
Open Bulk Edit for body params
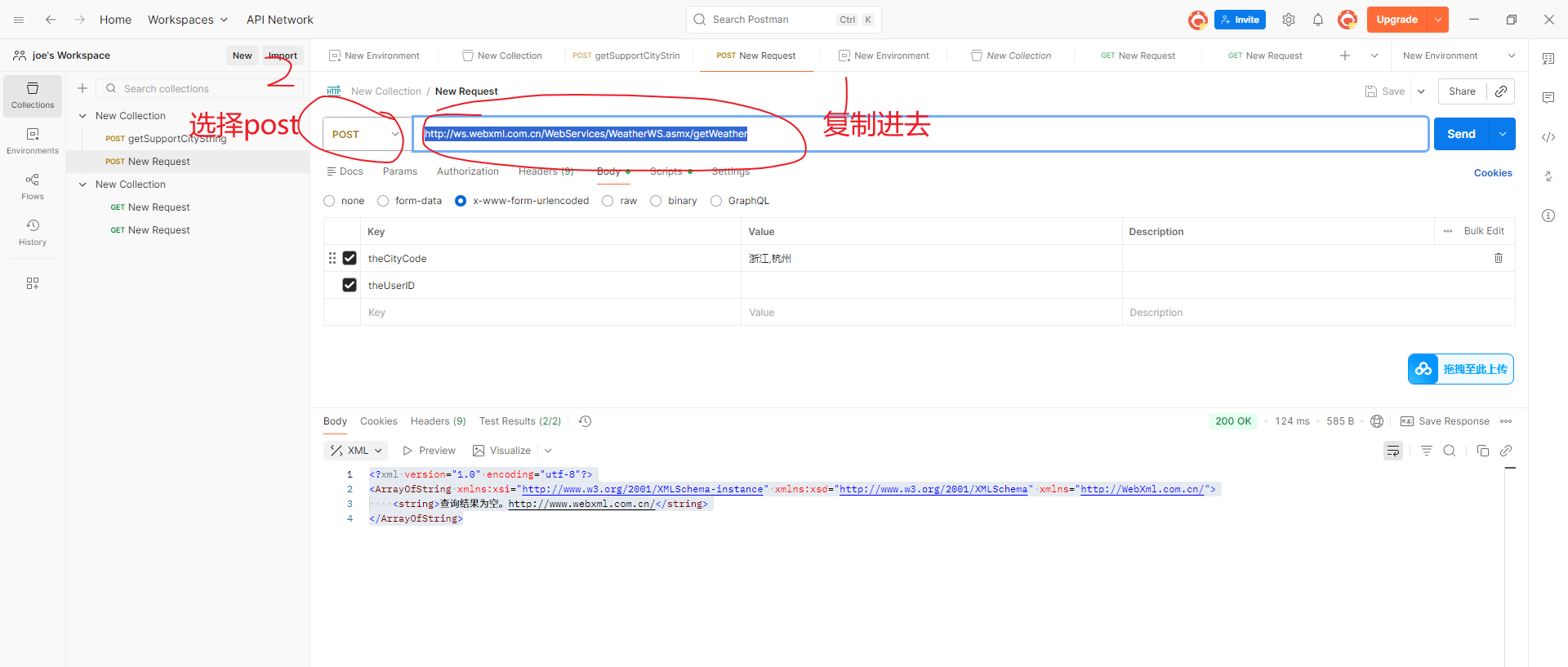click(x=1484, y=231)
